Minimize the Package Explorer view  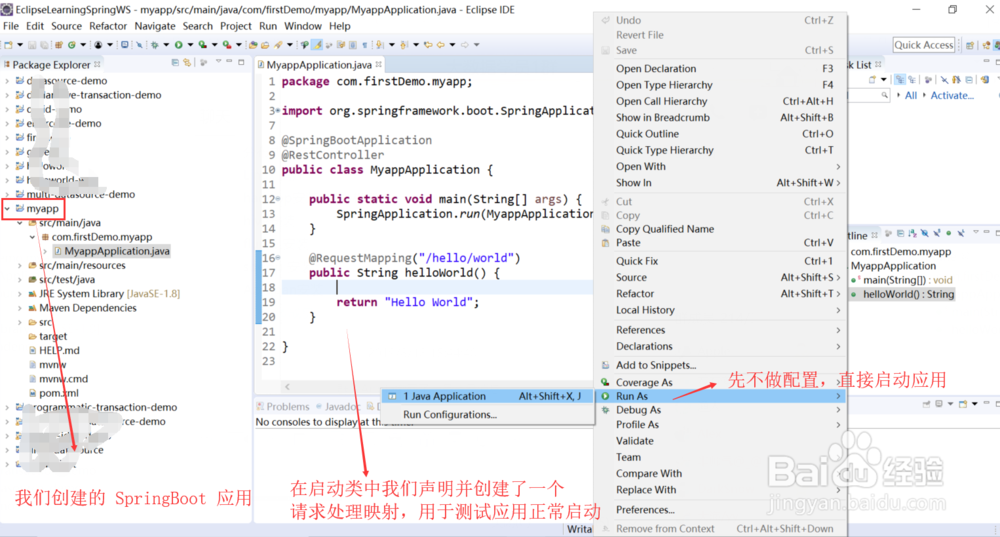(230, 62)
